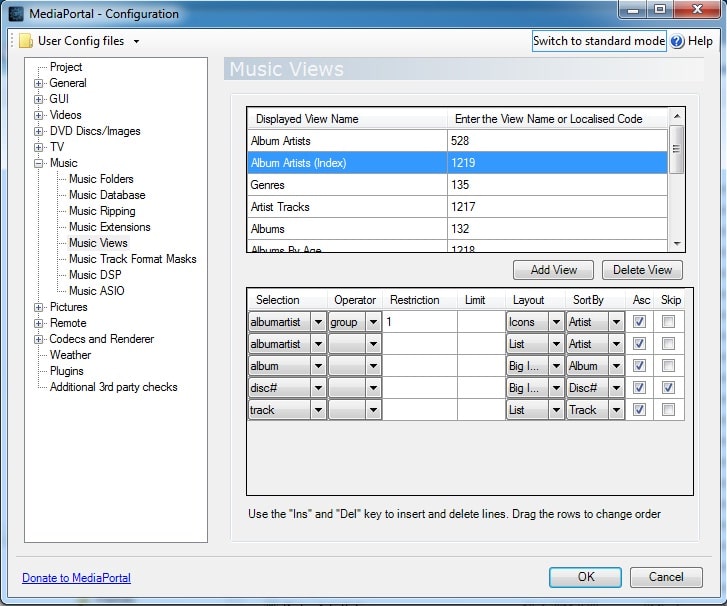Uncheck Skip checkbox in disc# row
The height and width of the screenshot is (606, 727).
[668, 387]
